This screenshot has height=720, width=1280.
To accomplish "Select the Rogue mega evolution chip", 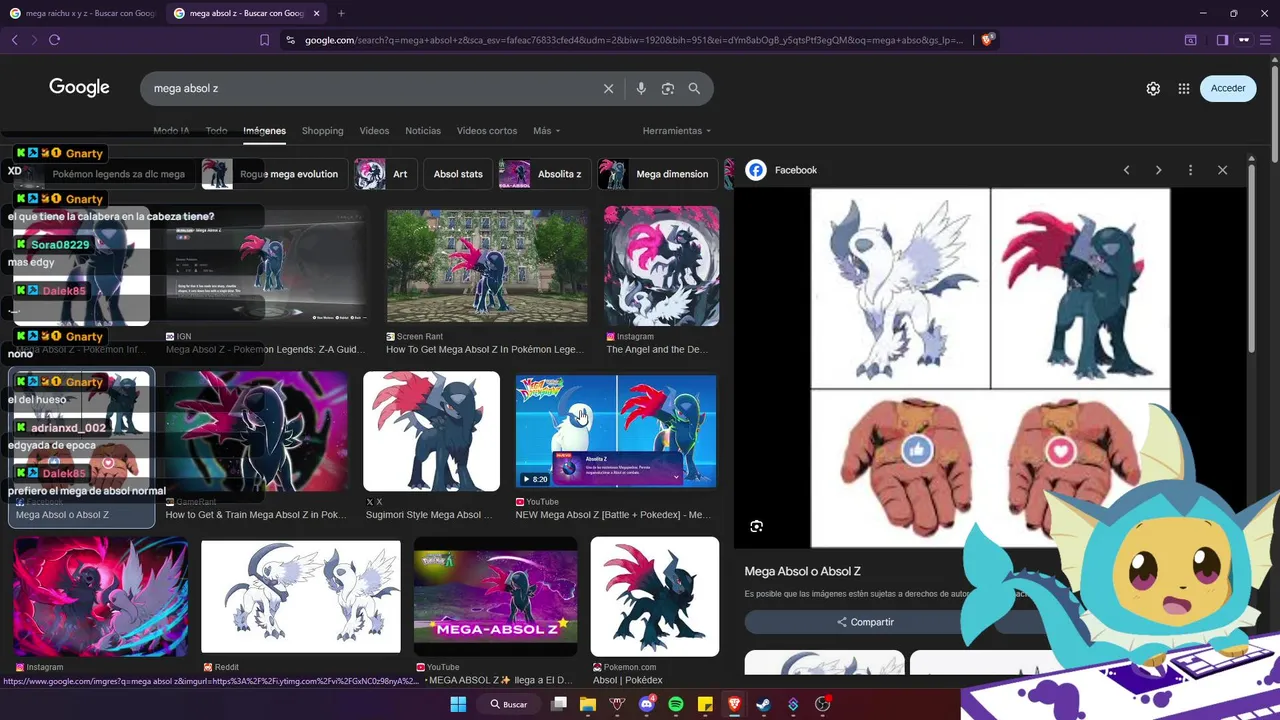I will (x=274, y=174).
